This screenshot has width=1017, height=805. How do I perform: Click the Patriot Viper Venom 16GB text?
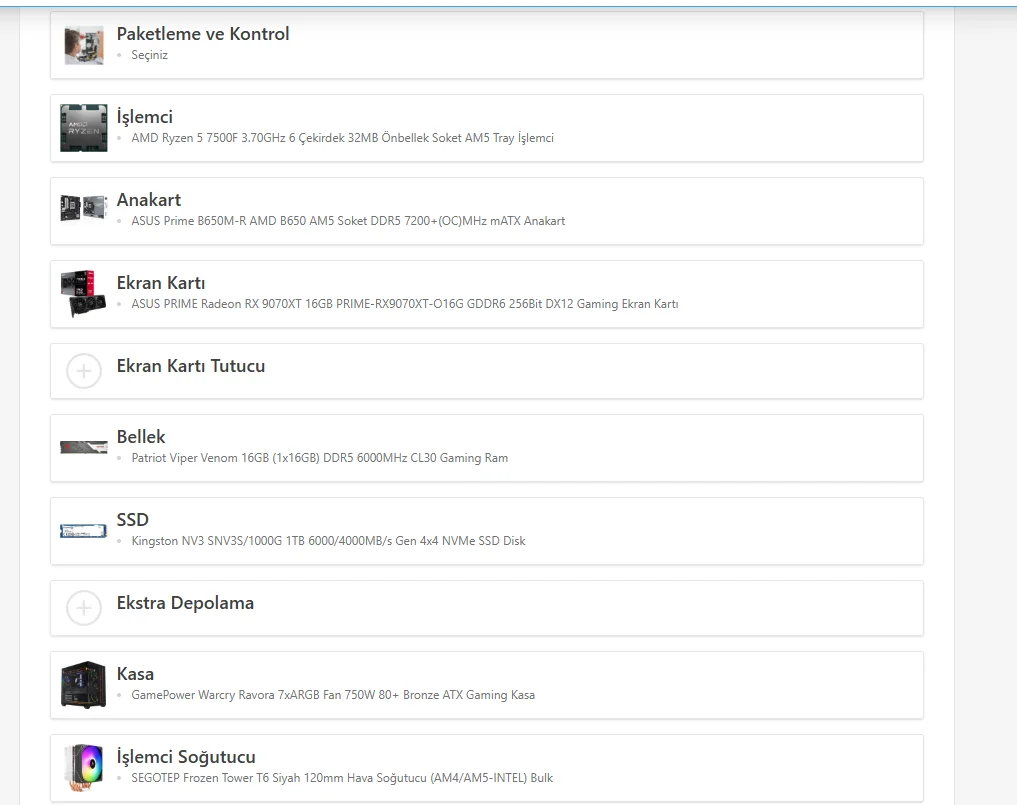coord(320,458)
